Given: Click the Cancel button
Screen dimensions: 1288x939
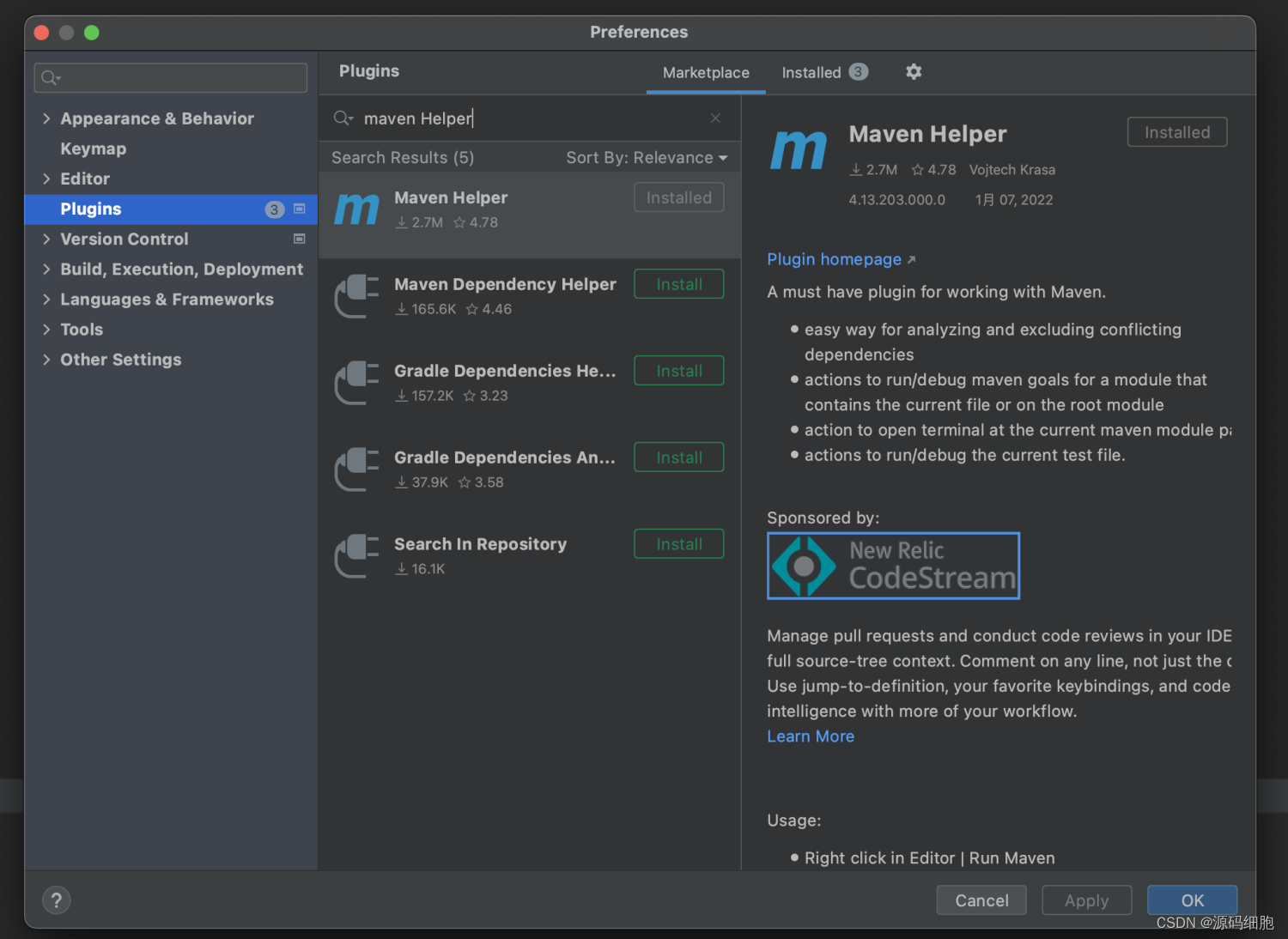Looking at the screenshot, I should [981, 900].
